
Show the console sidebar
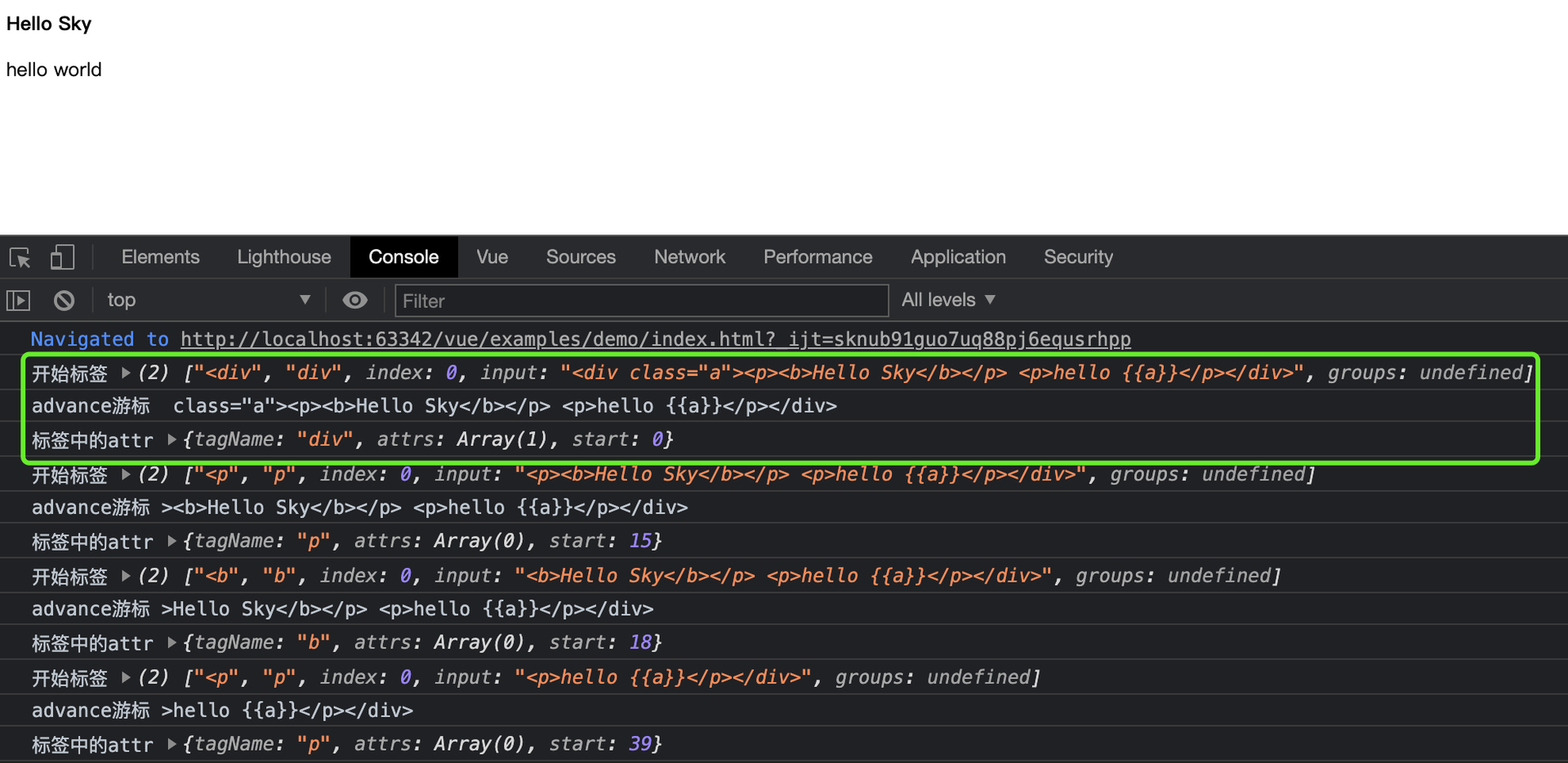[19, 301]
